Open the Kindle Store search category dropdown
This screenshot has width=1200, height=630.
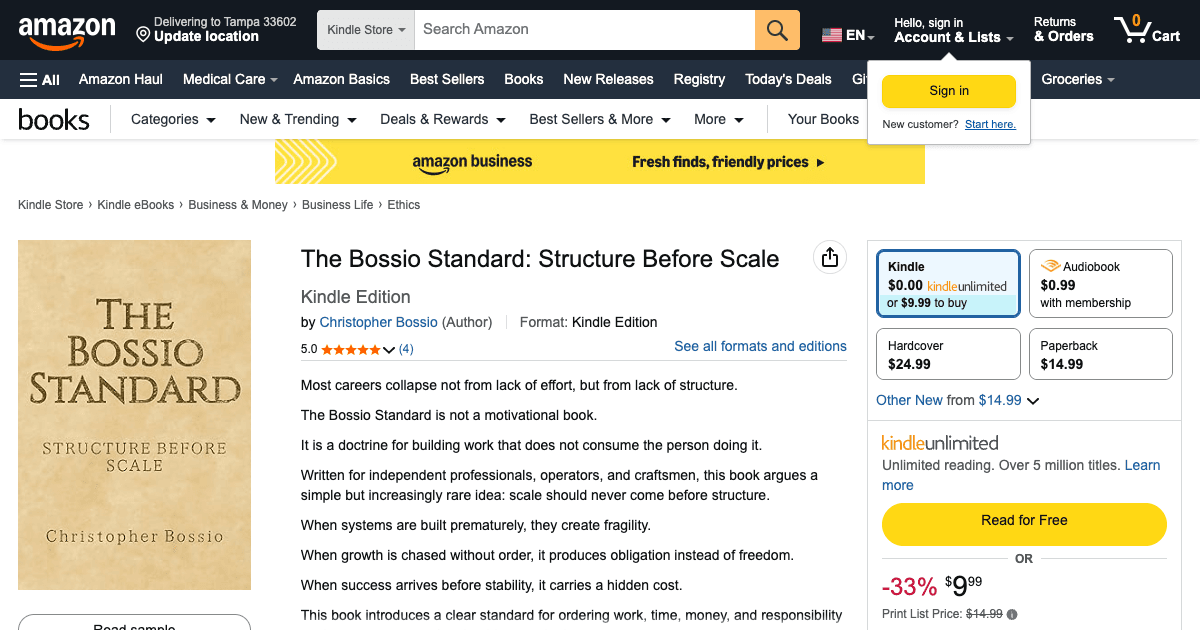365,29
